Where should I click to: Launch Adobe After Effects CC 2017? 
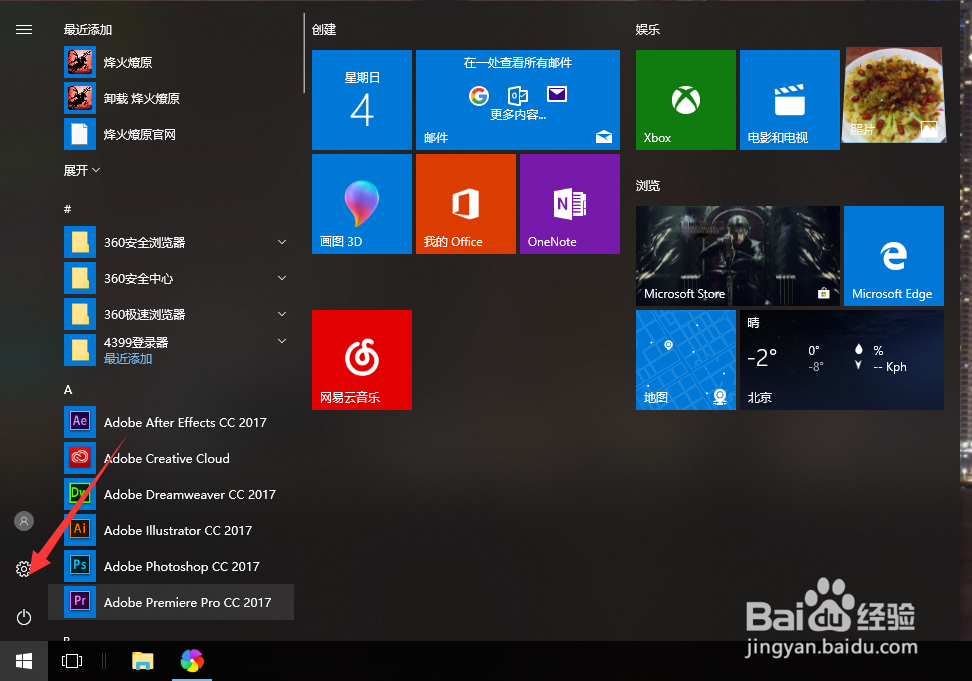pos(170,423)
